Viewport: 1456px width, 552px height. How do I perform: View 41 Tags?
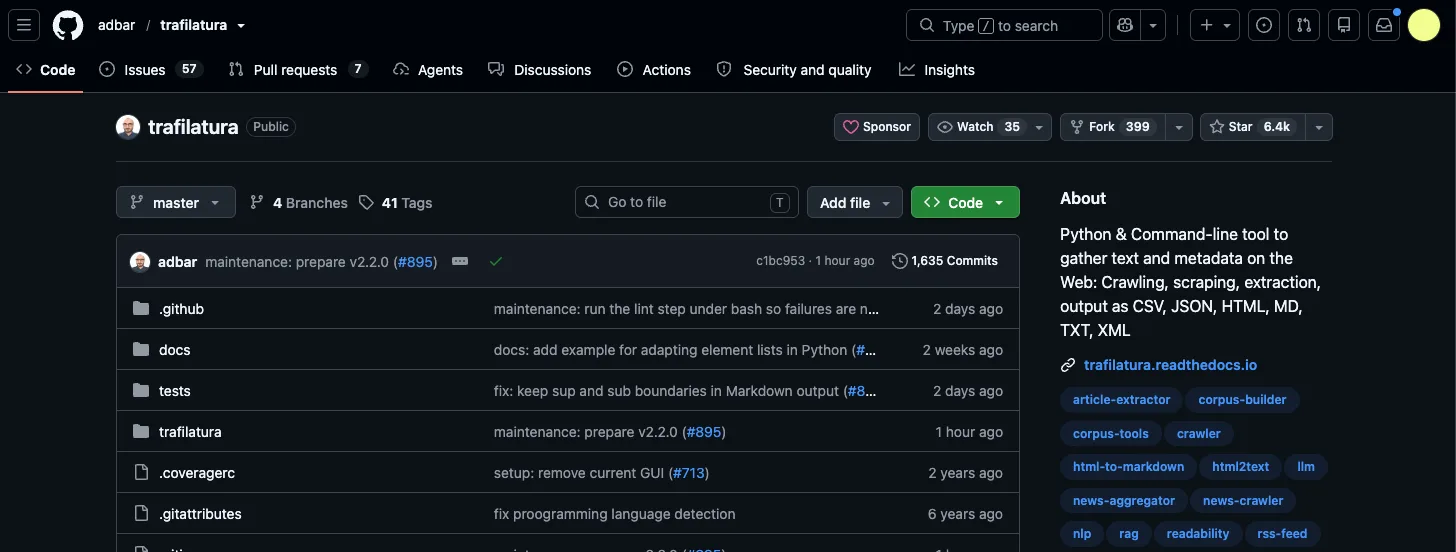395,202
